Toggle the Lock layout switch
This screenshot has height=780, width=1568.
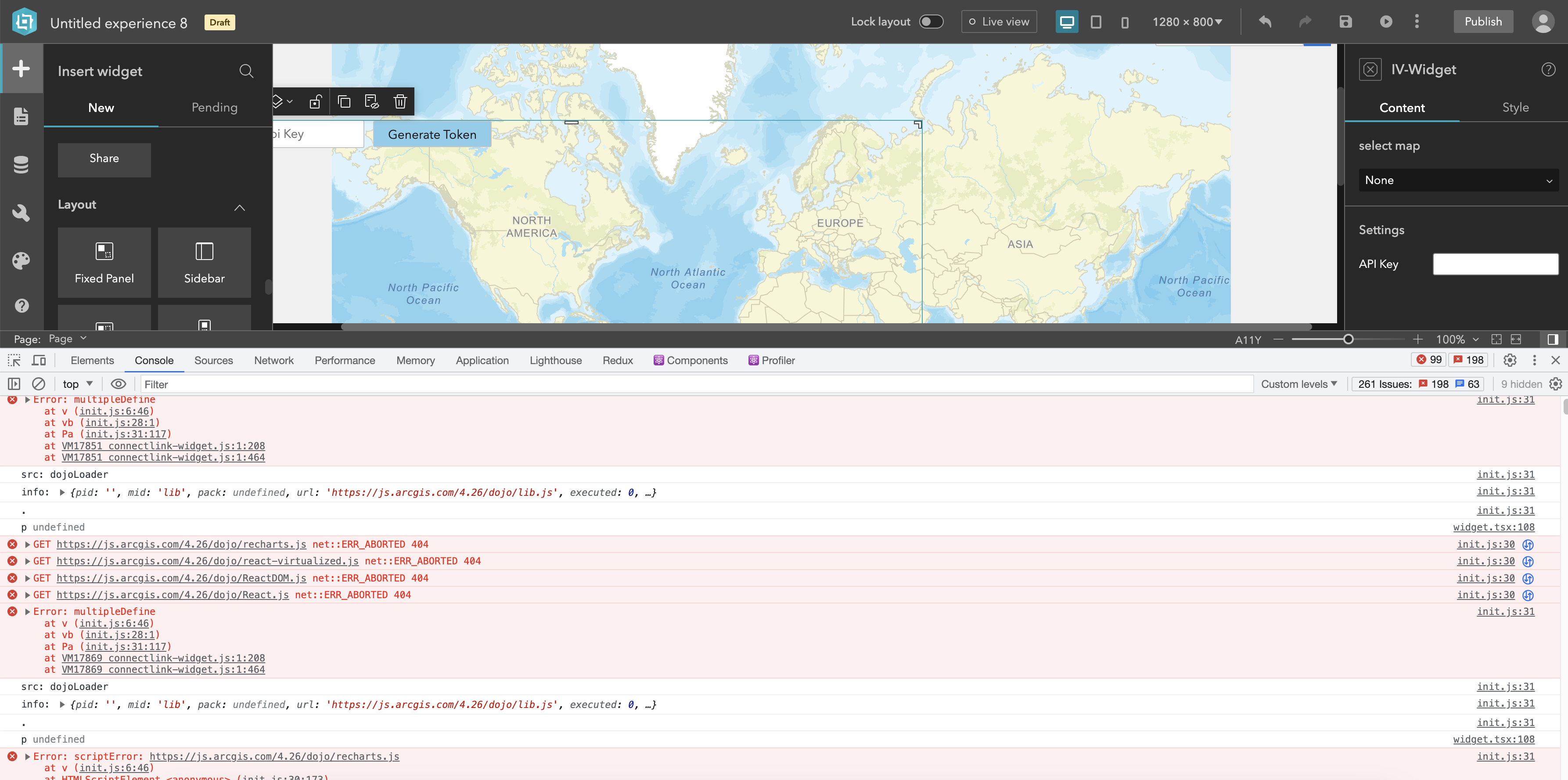coord(931,22)
